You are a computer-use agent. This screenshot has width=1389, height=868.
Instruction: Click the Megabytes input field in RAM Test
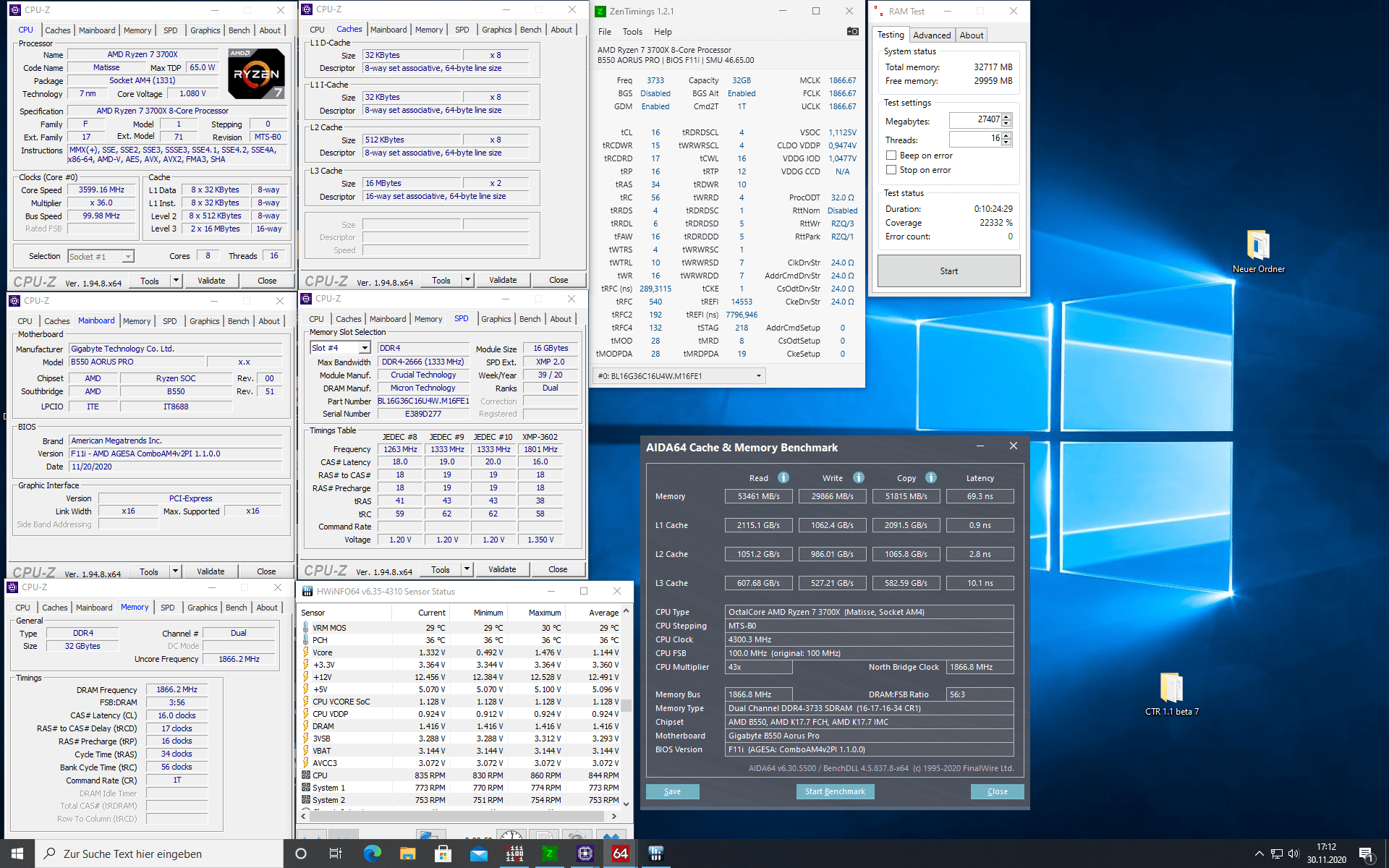click(975, 120)
